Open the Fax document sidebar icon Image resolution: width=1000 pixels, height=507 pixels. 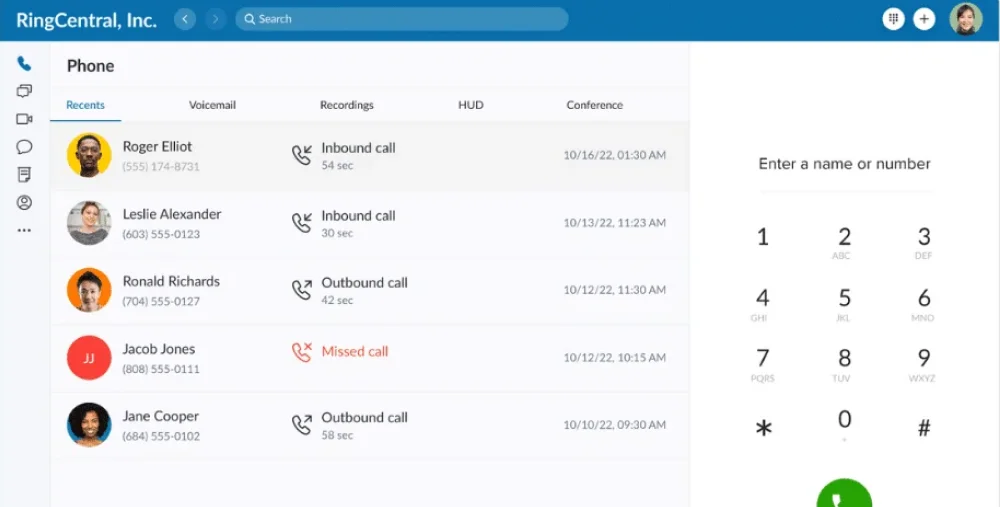click(24, 175)
